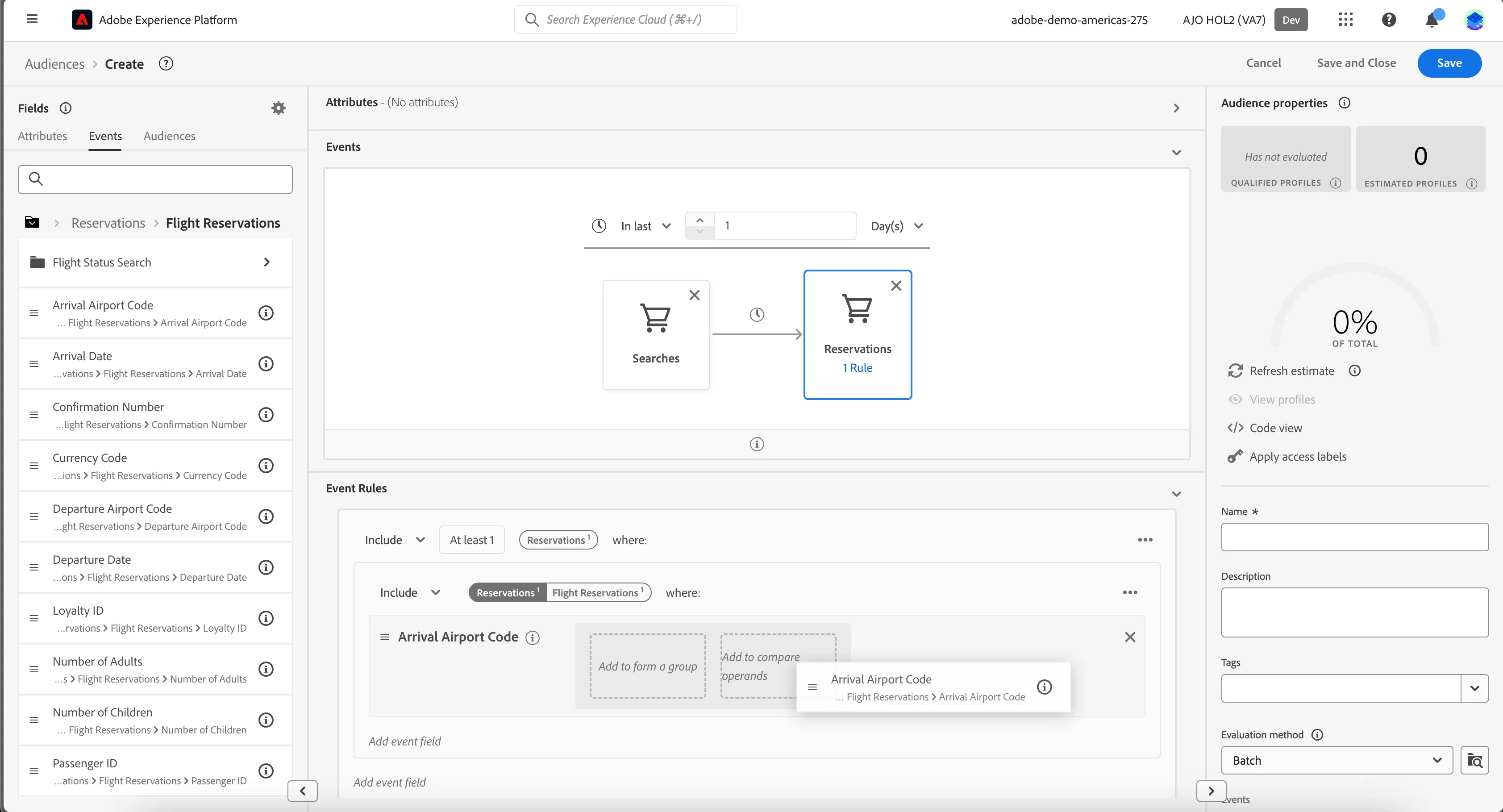
Task: Collapse the left Fields panel
Action: tap(302, 791)
